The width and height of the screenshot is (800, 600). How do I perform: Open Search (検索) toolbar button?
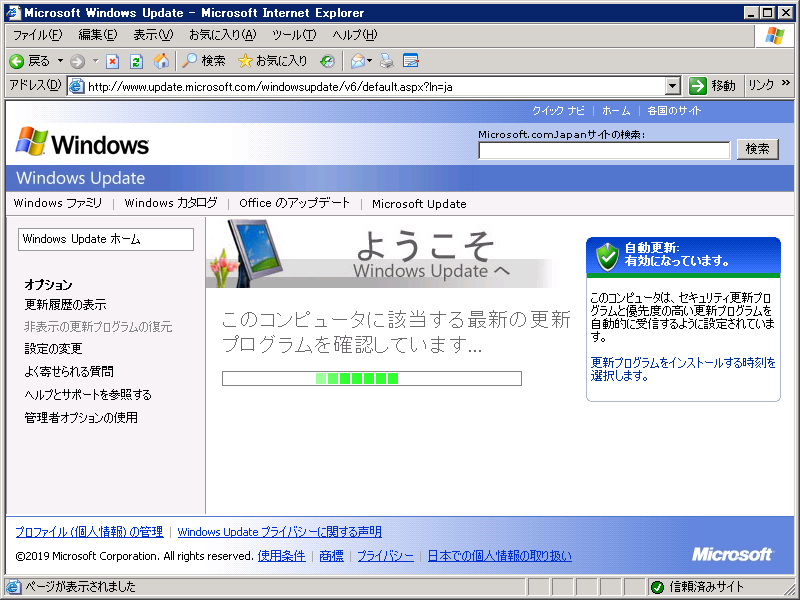[204, 61]
